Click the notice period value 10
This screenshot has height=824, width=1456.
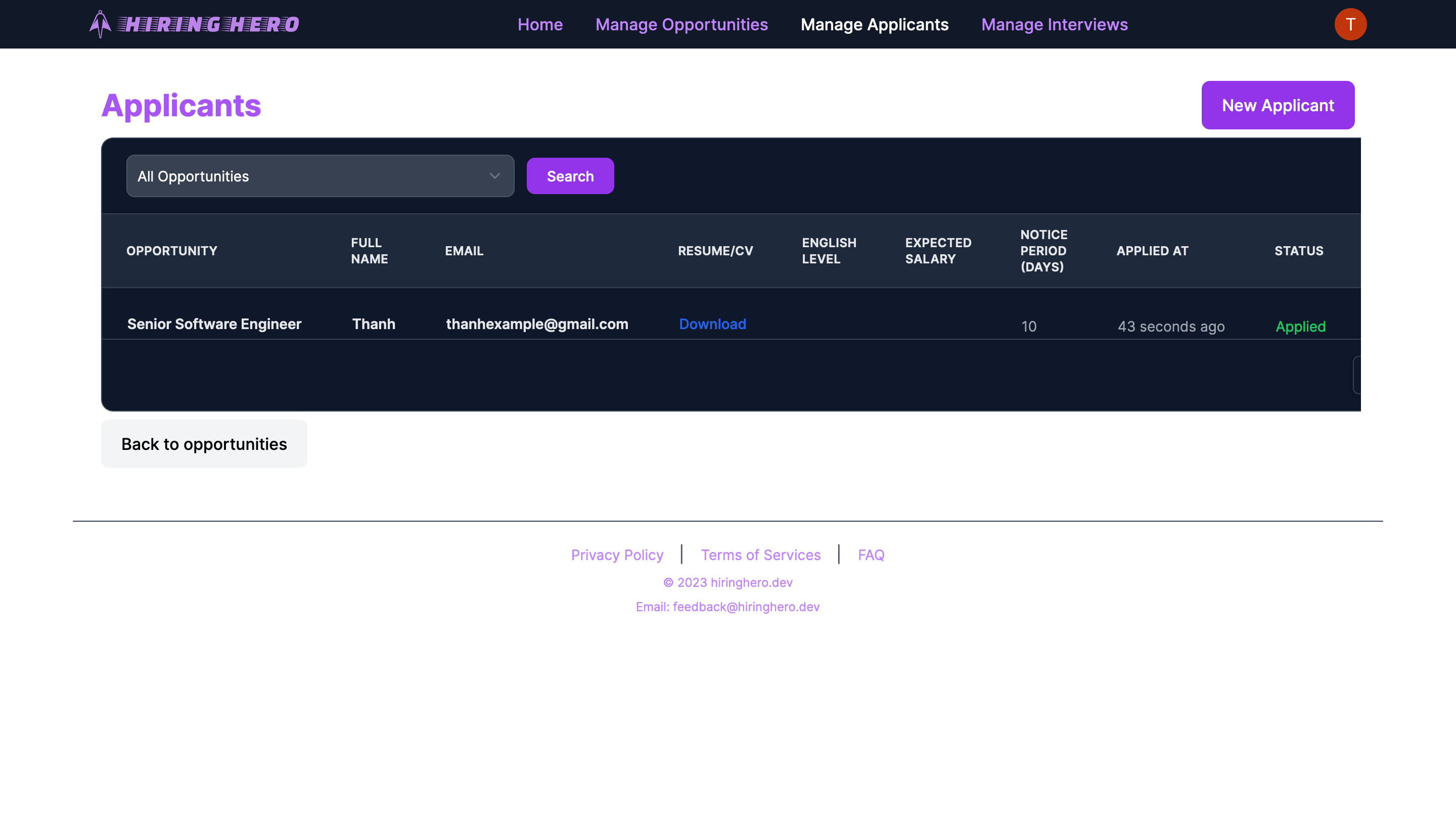(1028, 327)
